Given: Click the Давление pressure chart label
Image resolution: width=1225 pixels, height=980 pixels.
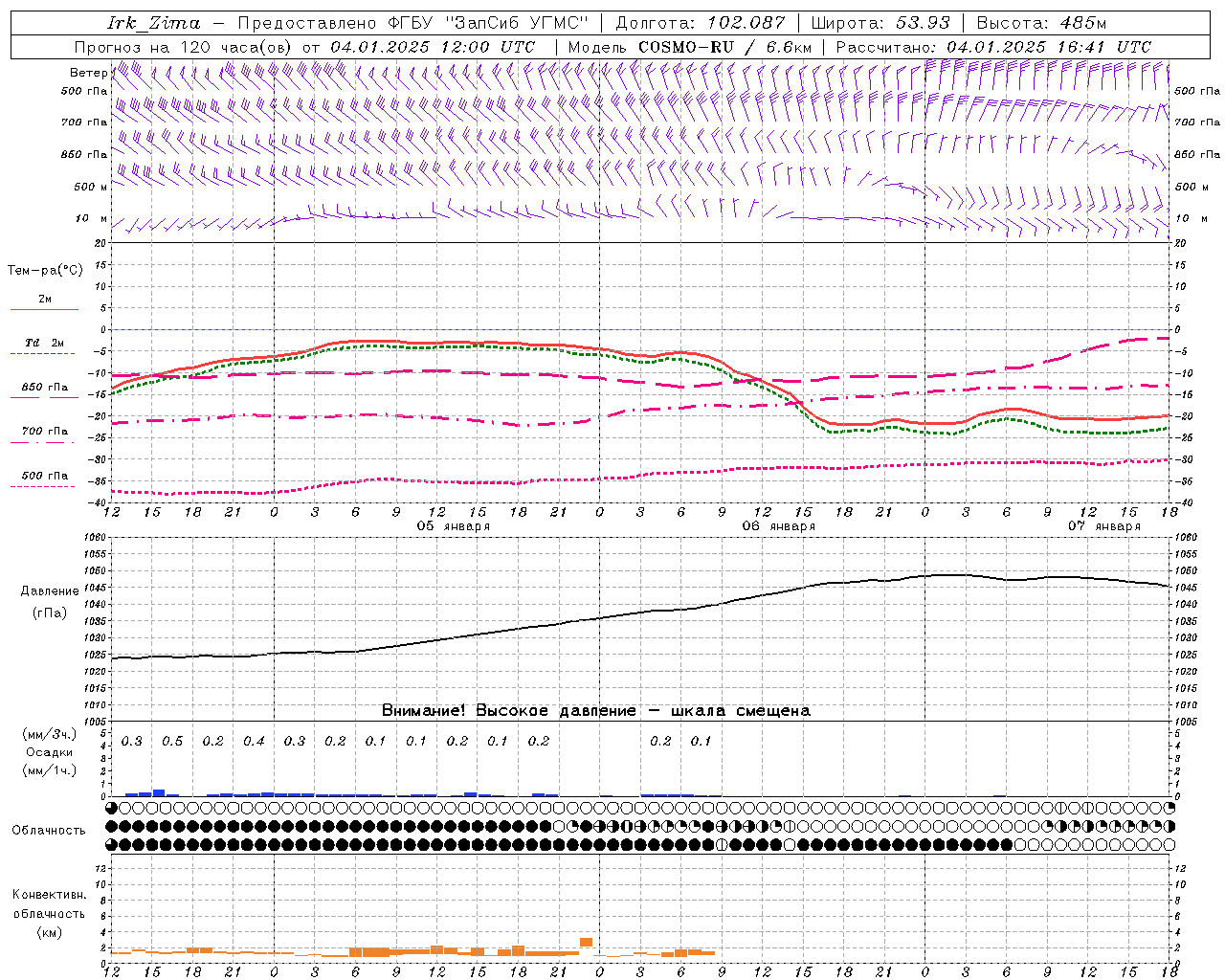Looking at the screenshot, I should click(x=50, y=591).
